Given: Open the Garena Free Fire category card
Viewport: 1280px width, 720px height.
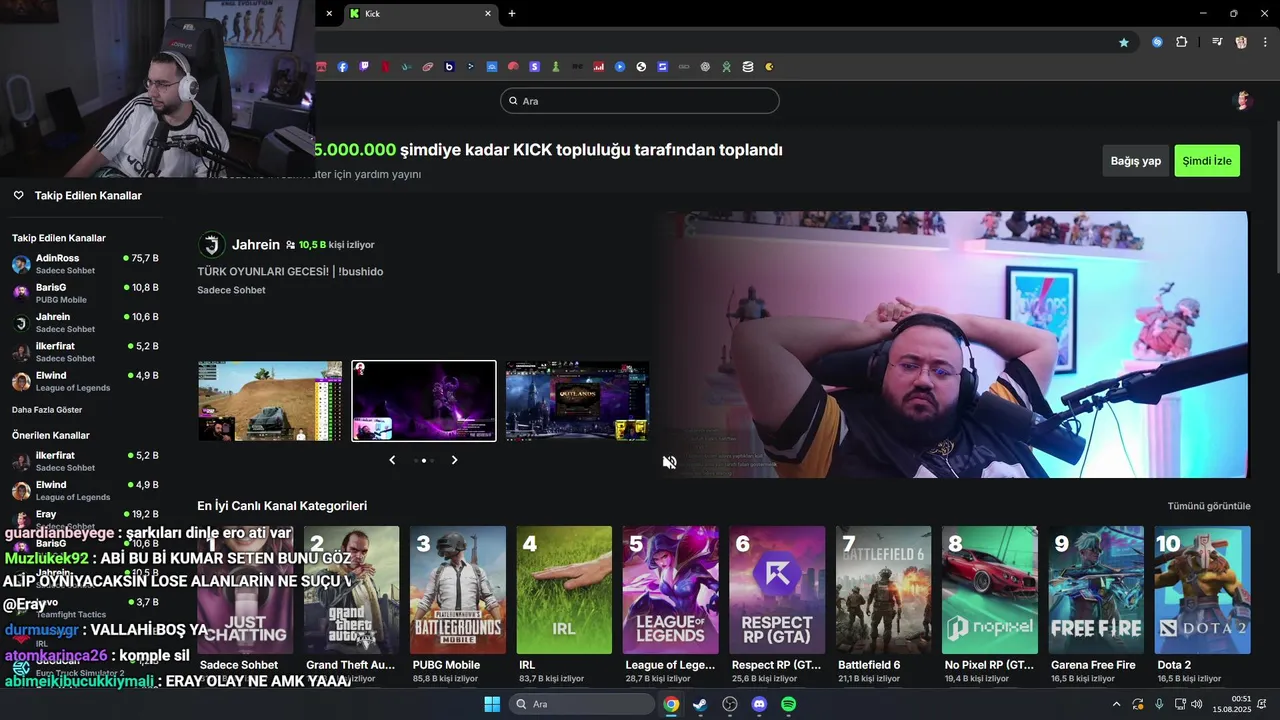Looking at the screenshot, I should pos(1097,590).
